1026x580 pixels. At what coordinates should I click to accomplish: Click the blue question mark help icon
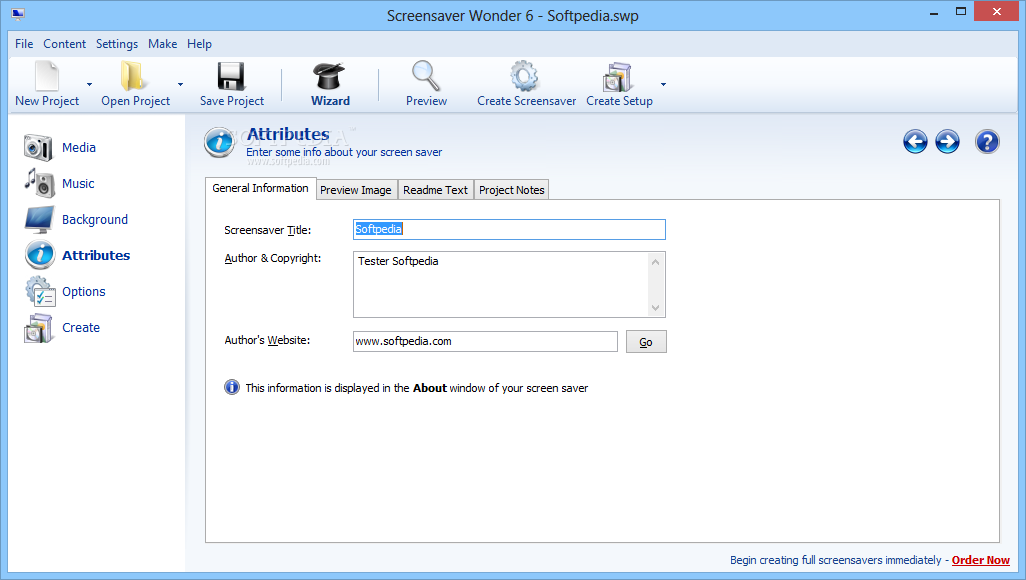pos(987,141)
